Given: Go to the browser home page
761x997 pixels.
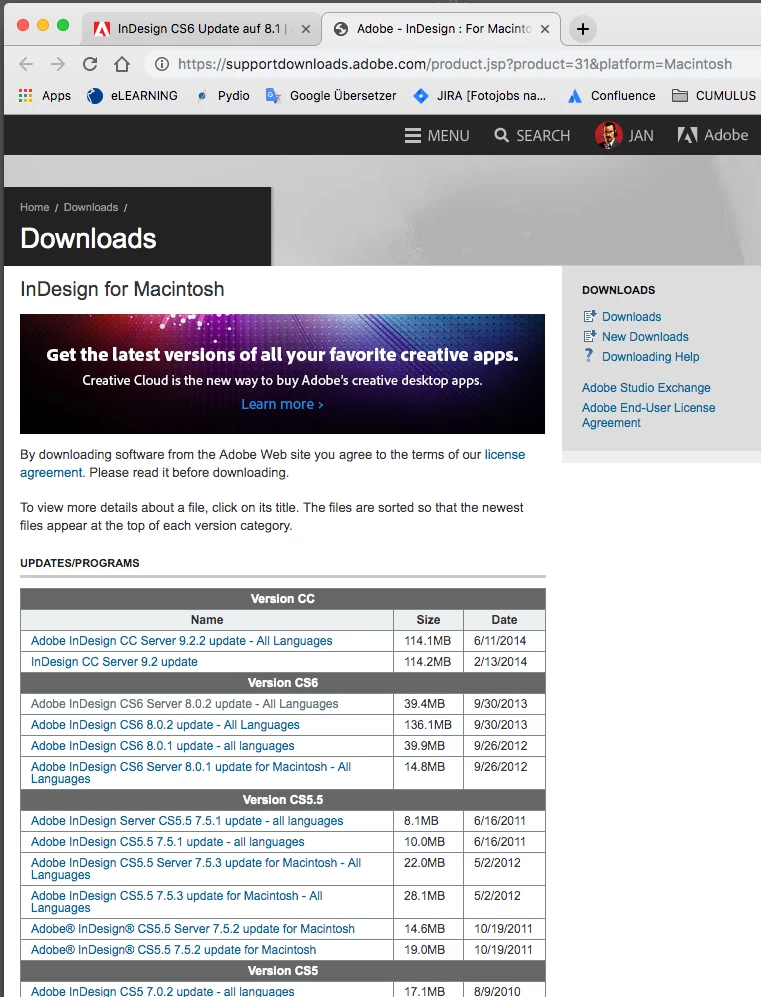Looking at the screenshot, I should (x=122, y=64).
